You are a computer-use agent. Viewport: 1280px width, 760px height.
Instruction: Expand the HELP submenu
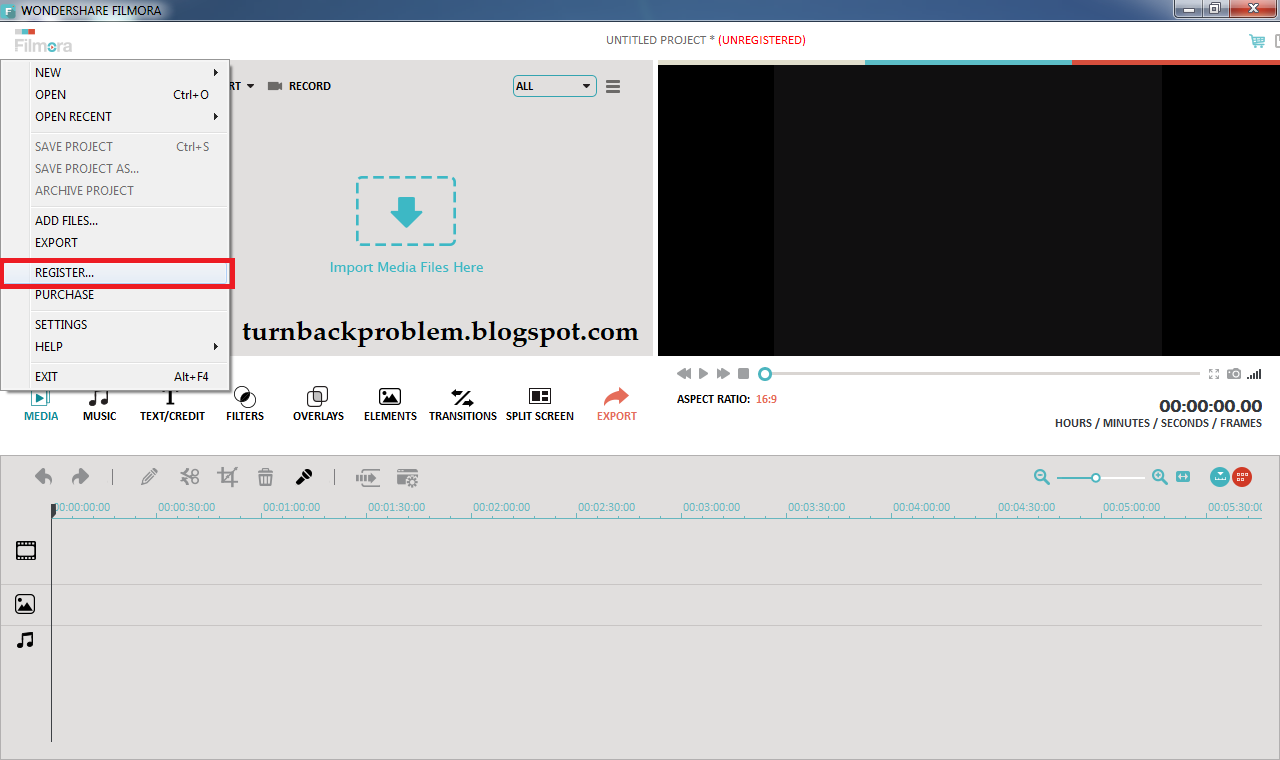[46, 346]
